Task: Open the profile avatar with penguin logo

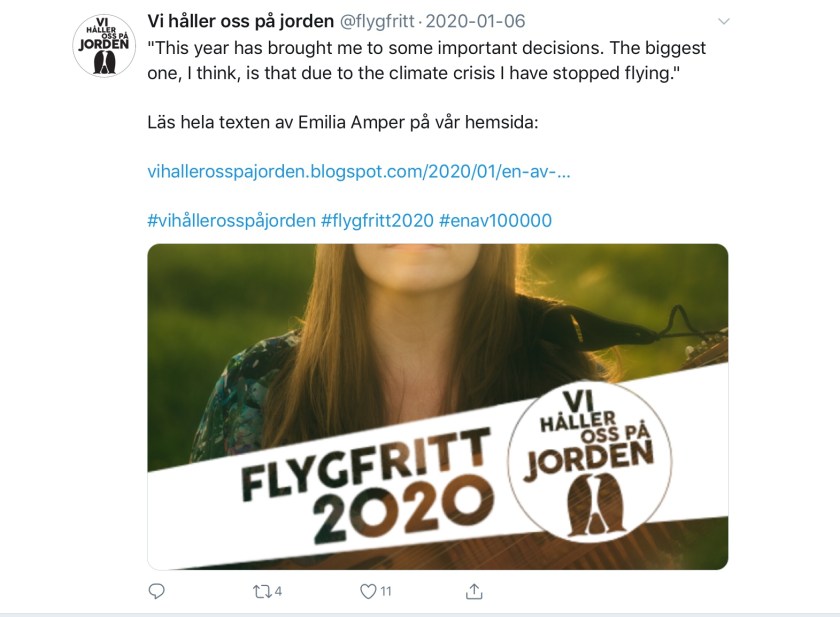Action: point(103,46)
